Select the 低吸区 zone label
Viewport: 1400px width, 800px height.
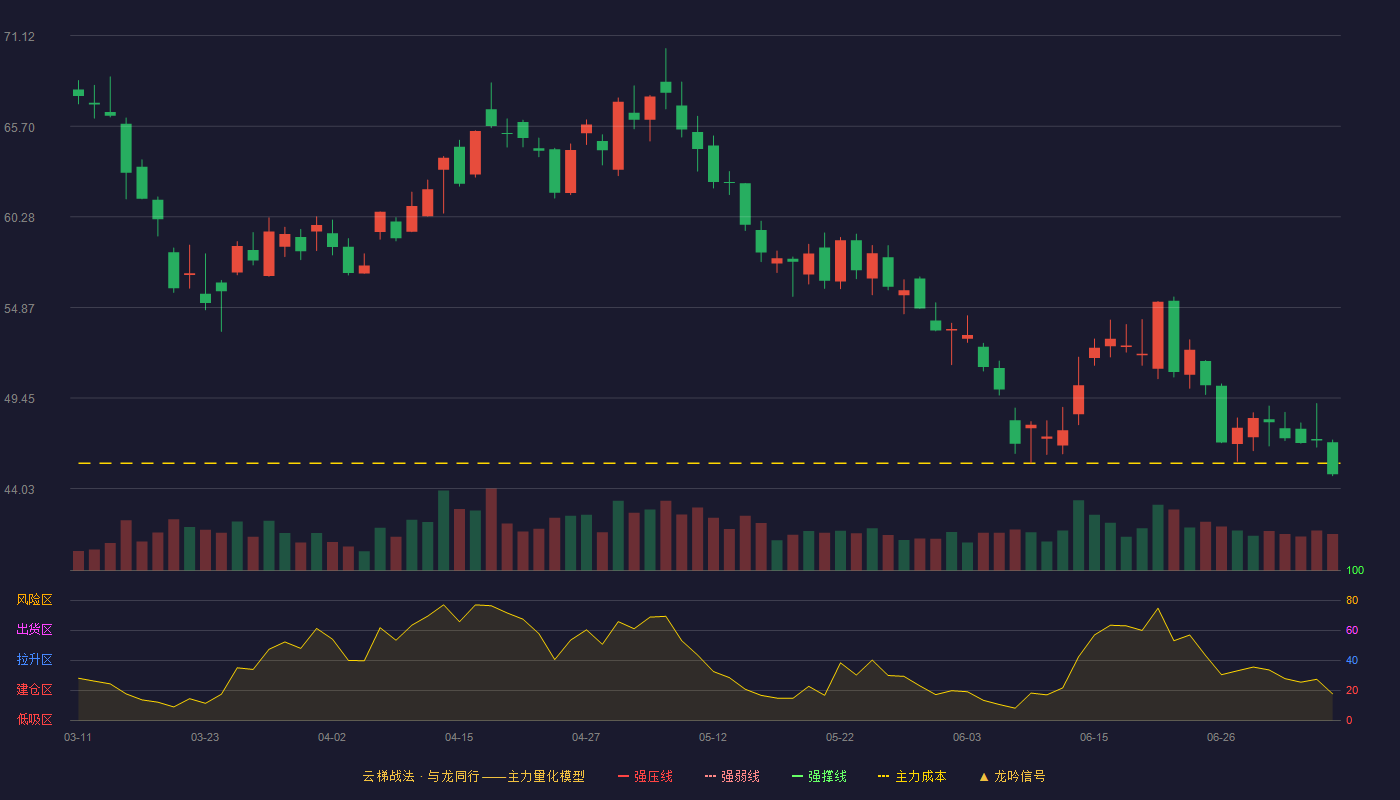point(34,720)
